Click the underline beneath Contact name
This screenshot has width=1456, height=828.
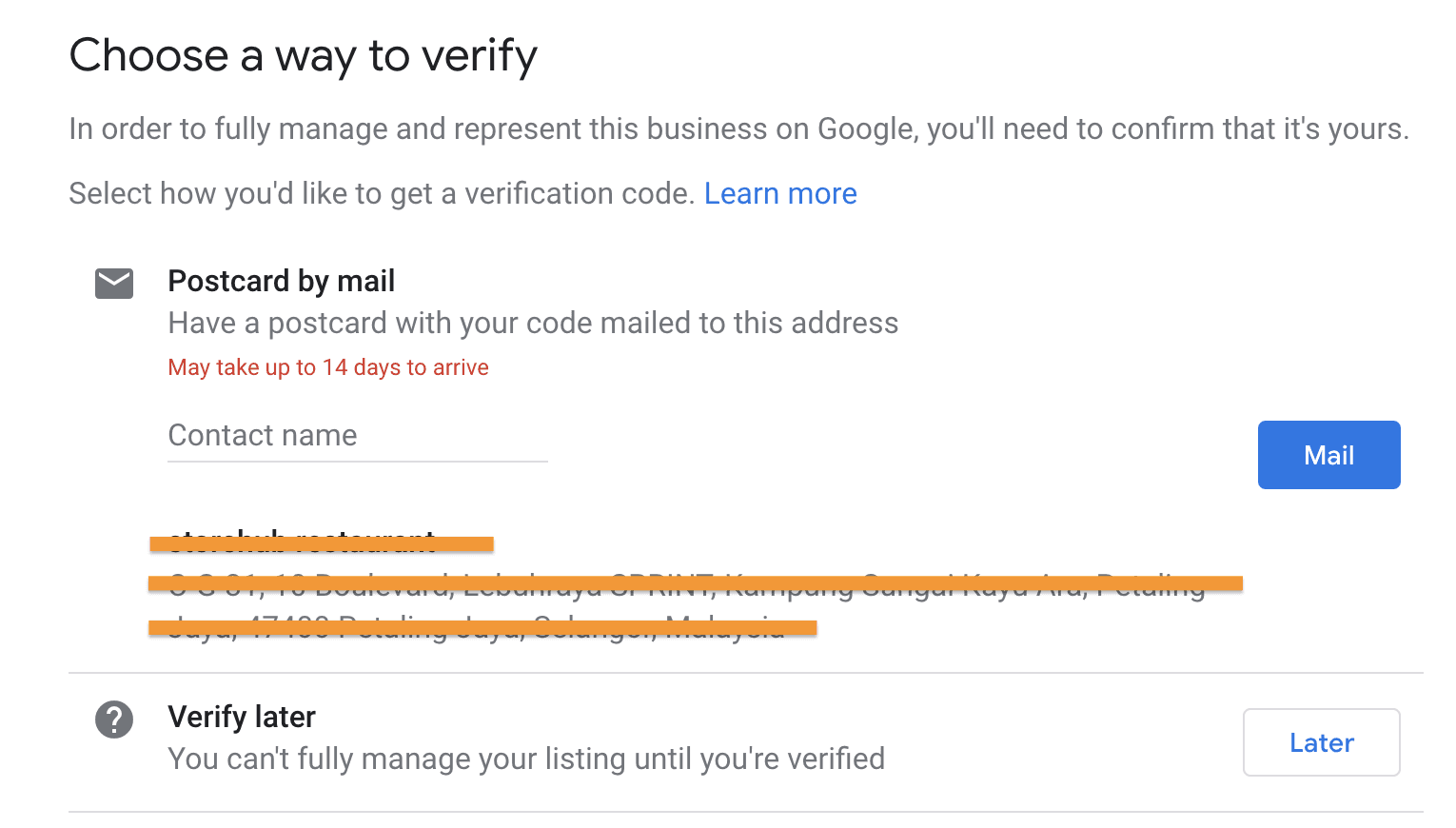pyautogui.click(x=358, y=462)
